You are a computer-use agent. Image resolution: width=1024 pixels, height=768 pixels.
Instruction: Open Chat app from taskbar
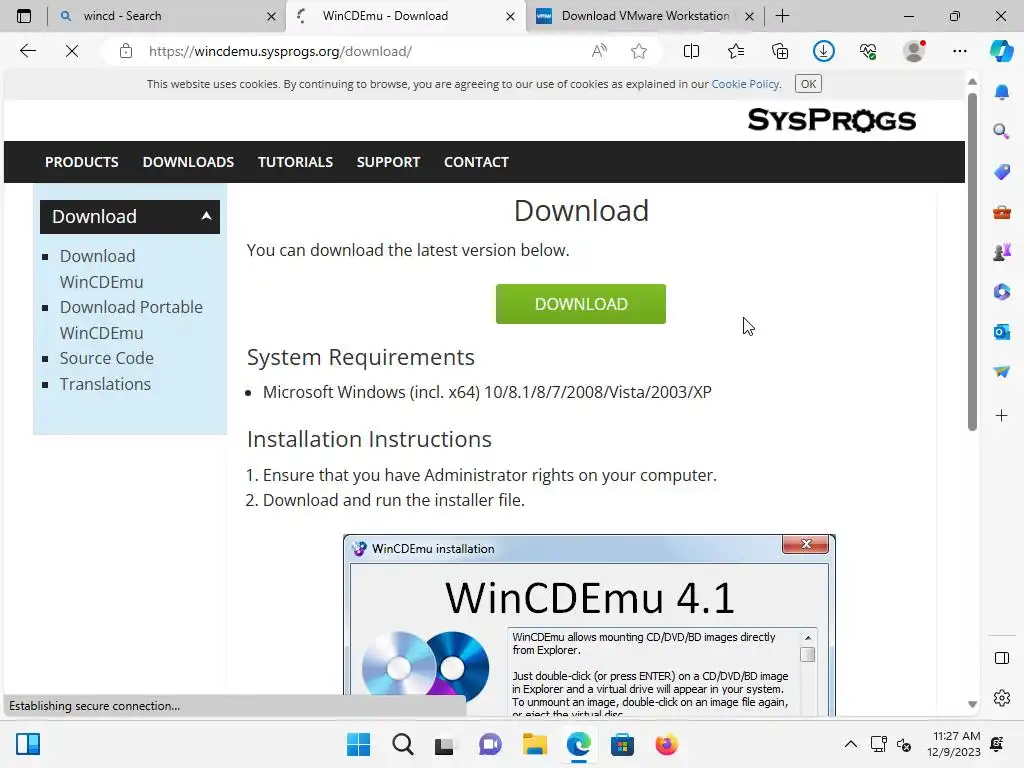(490, 744)
